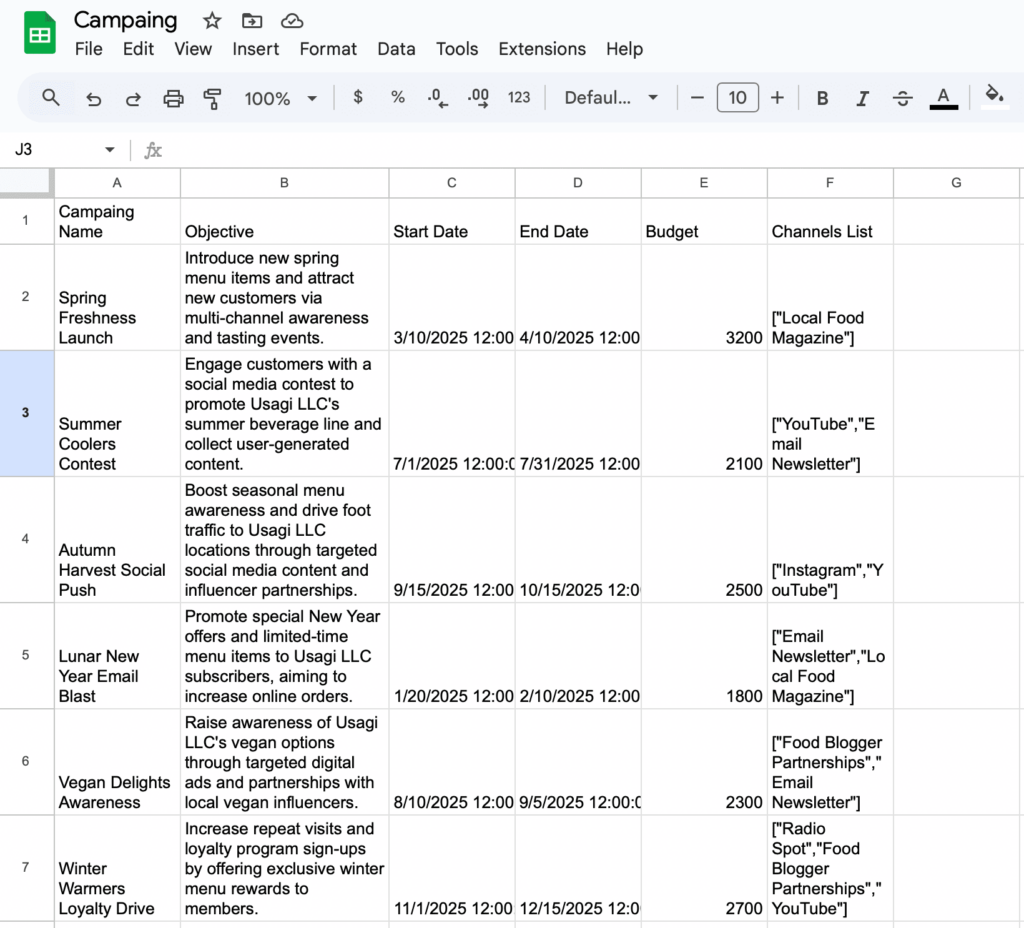This screenshot has height=928, width=1024.
Task: Open the zoom 100% dropdown
Action: (x=281, y=98)
